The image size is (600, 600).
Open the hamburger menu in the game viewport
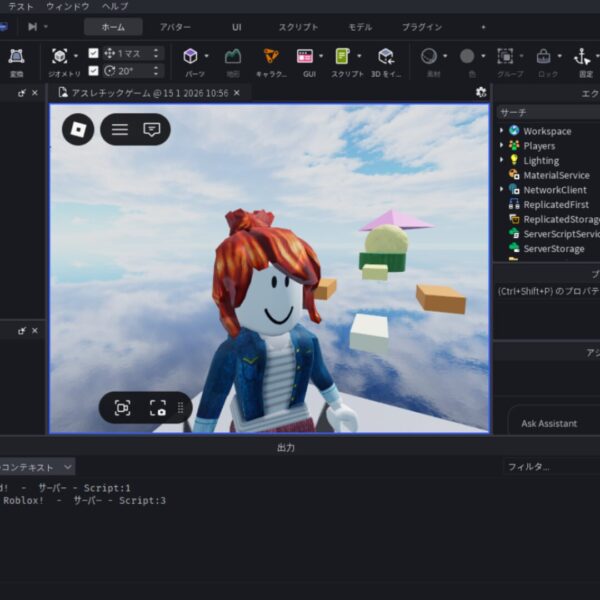pyautogui.click(x=120, y=129)
